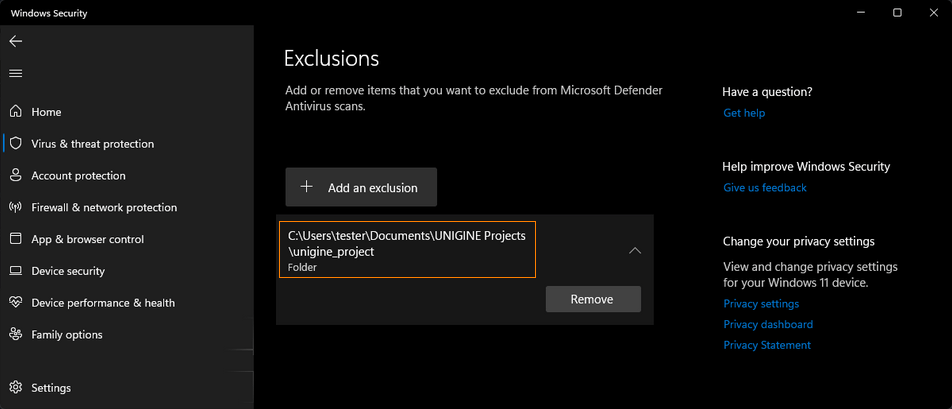Collapse the unigine_project exclusion chevron

(x=635, y=251)
